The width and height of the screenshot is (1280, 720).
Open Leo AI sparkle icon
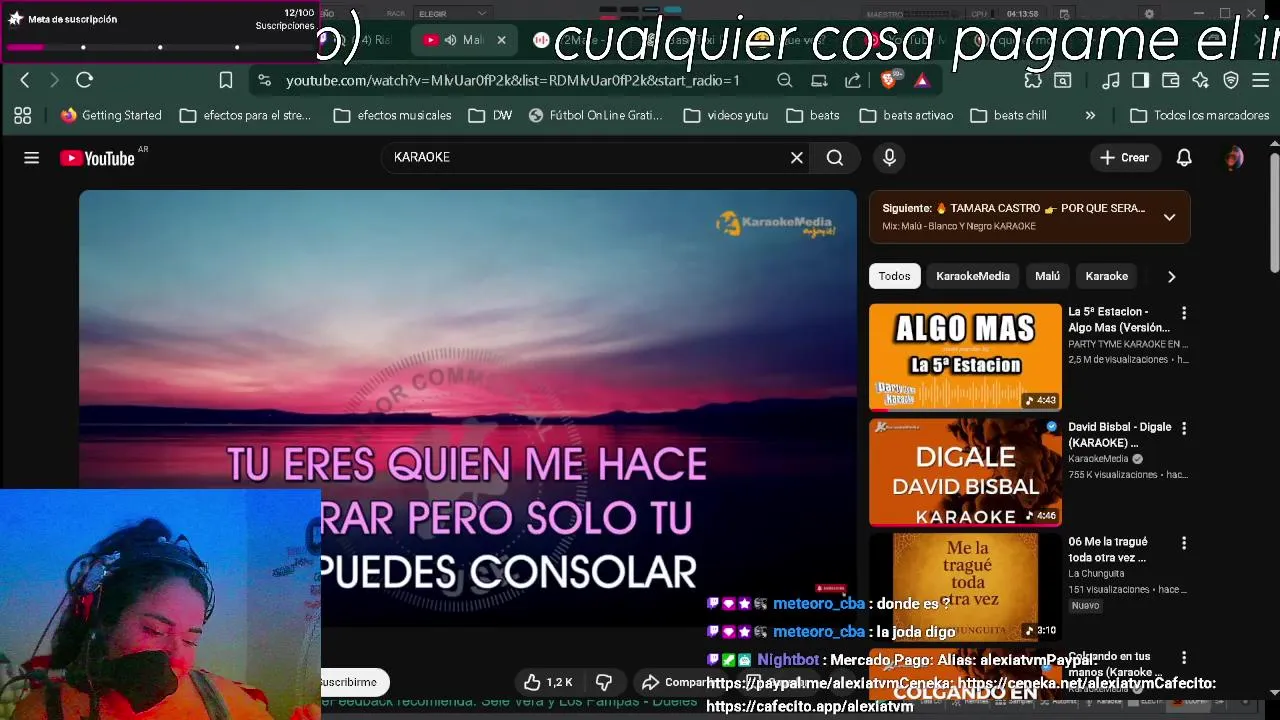tap(1201, 80)
